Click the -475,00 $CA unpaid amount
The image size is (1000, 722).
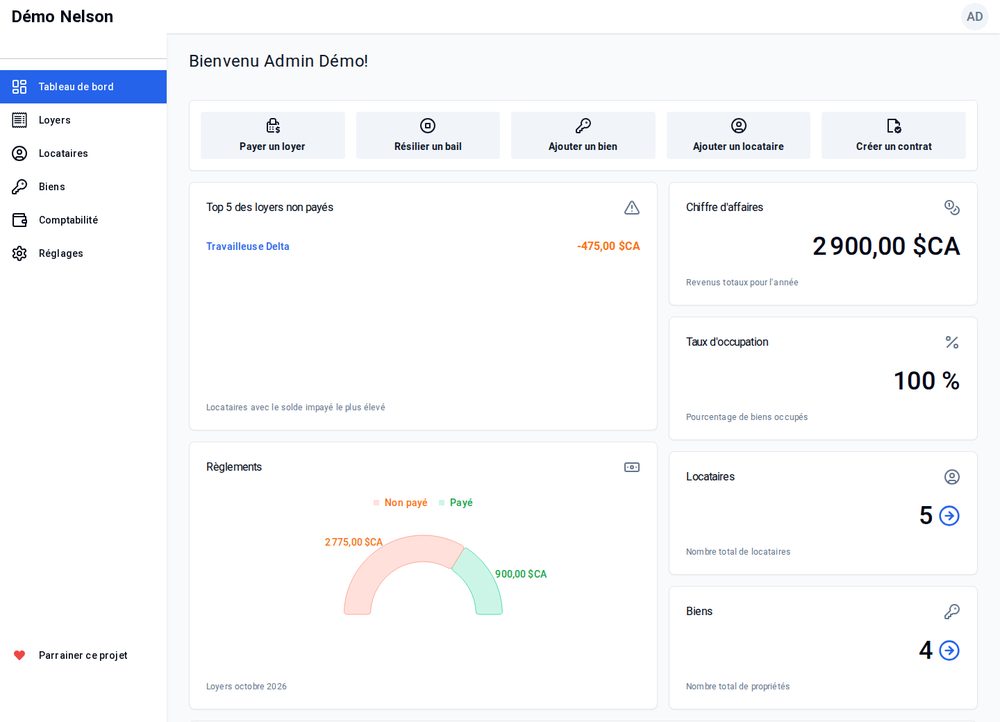pyautogui.click(x=608, y=246)
